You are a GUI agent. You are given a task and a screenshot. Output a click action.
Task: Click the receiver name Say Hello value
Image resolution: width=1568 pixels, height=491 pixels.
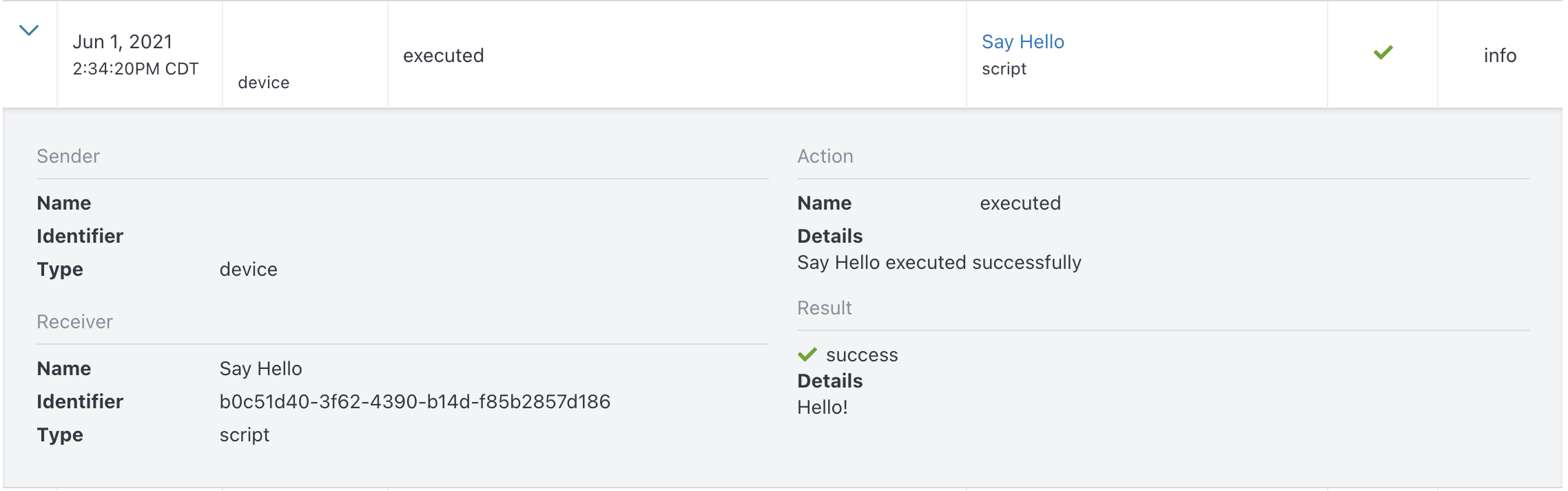pos(260,369)
